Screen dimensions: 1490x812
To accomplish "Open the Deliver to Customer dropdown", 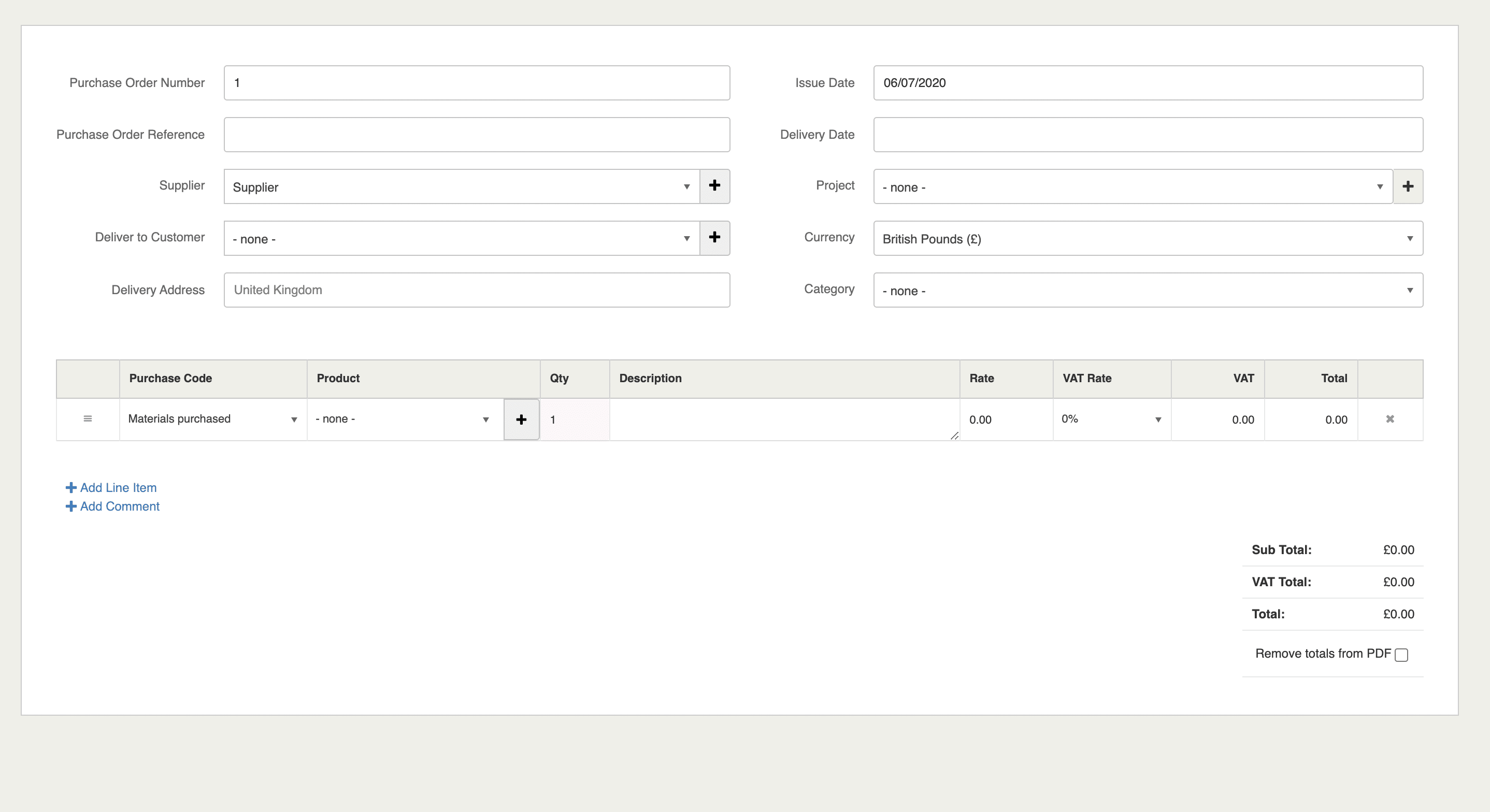I will click(461, 238).
